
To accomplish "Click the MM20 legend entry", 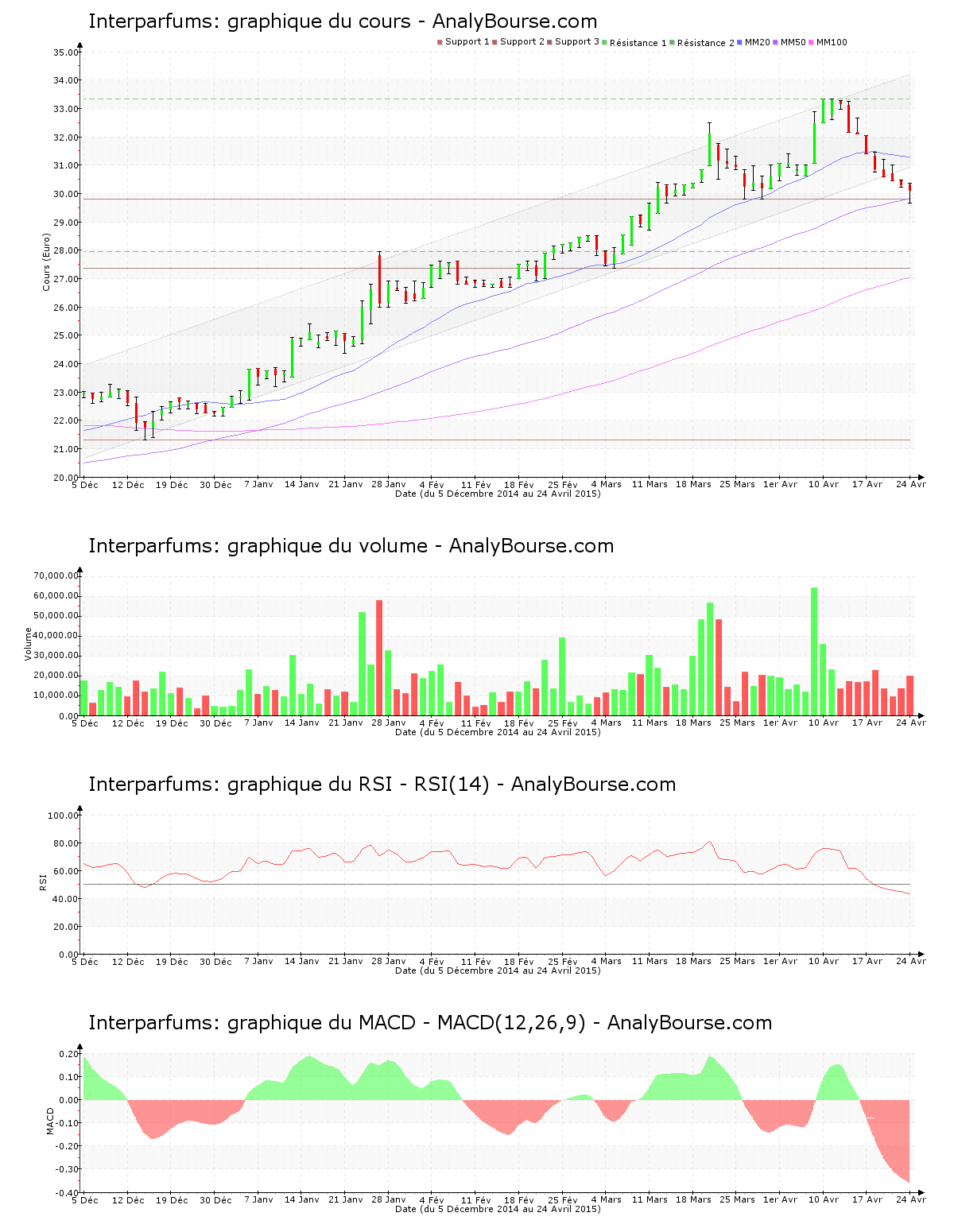I will (754, 42).
